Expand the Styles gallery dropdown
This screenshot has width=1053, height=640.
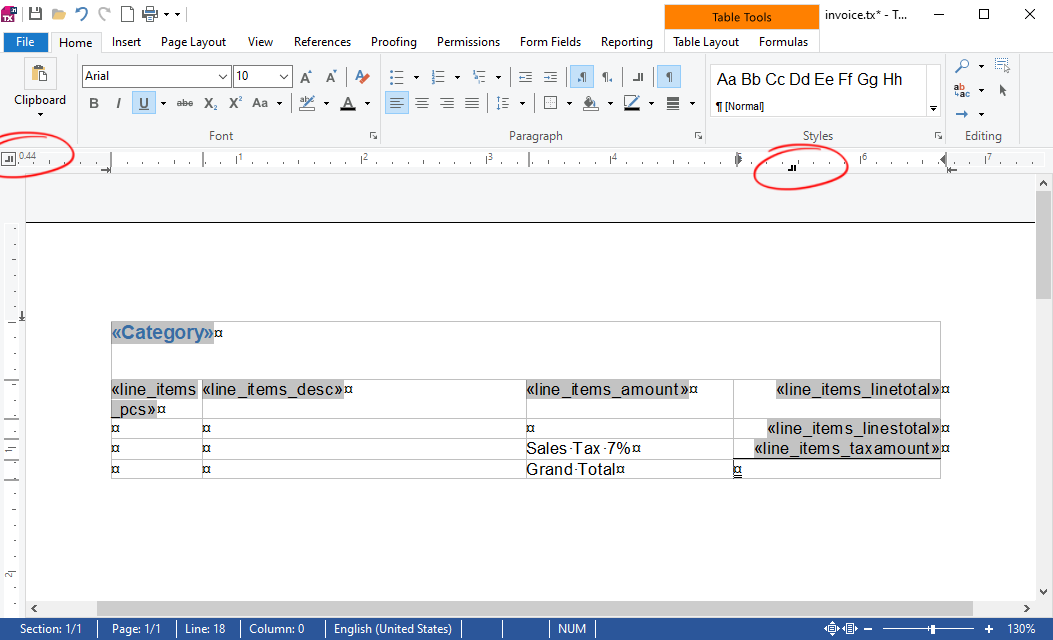[x=933, y=109]
